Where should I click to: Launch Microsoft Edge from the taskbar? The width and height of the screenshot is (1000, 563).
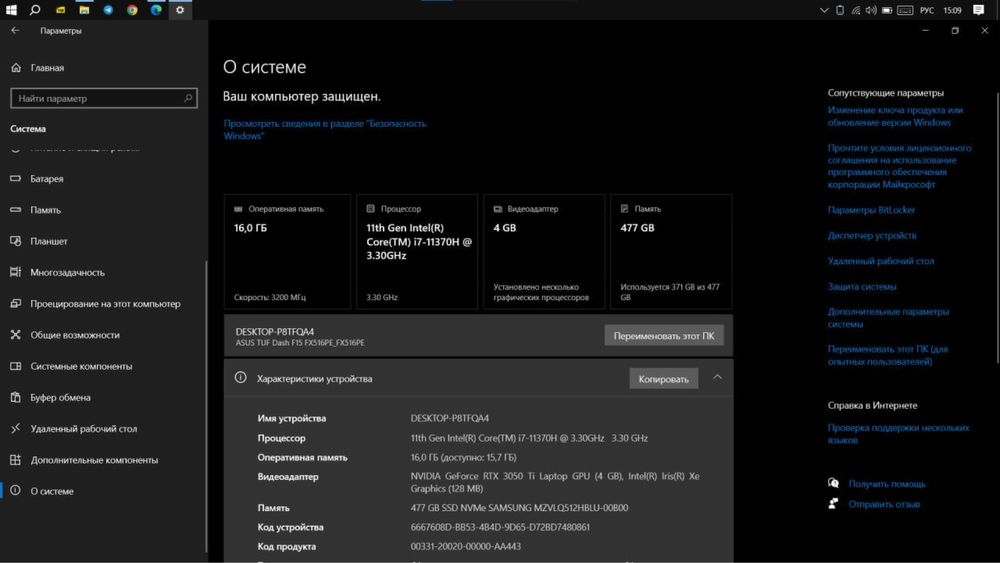(156, 10)
